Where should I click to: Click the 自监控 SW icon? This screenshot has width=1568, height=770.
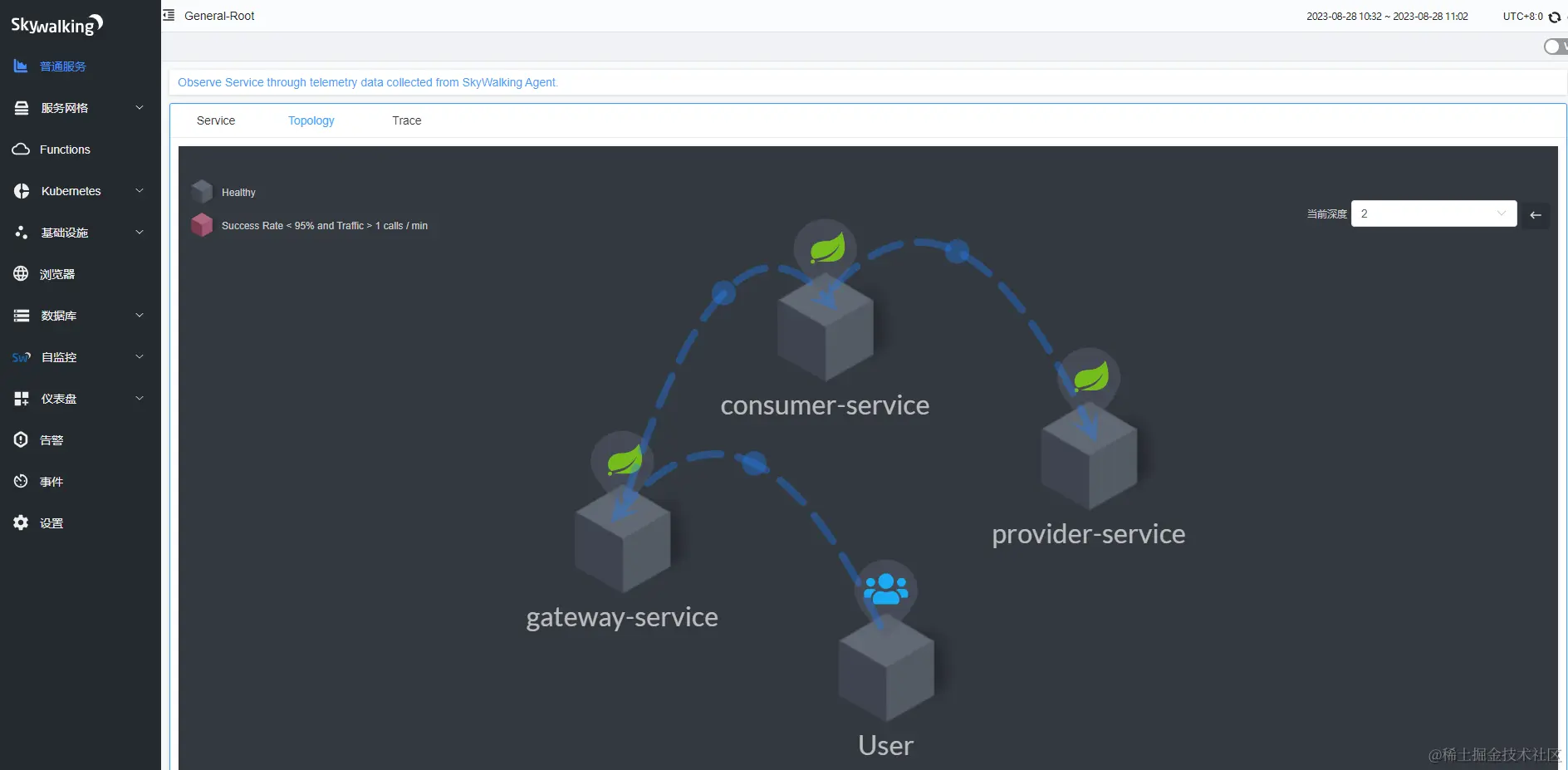(22, 357)
